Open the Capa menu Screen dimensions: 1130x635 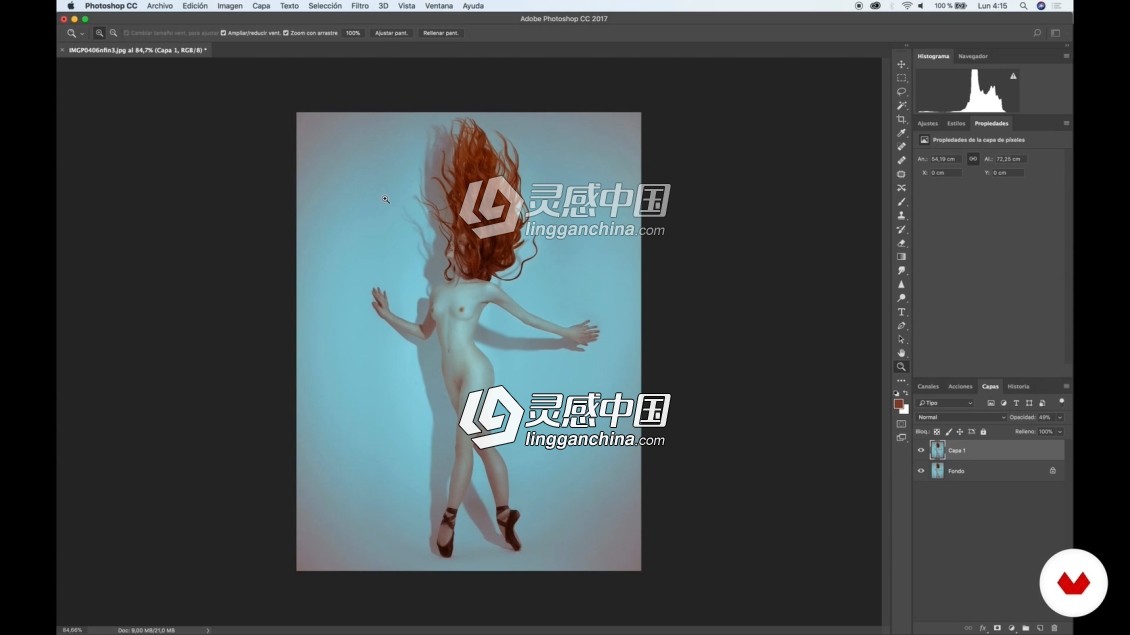[261, 6]
